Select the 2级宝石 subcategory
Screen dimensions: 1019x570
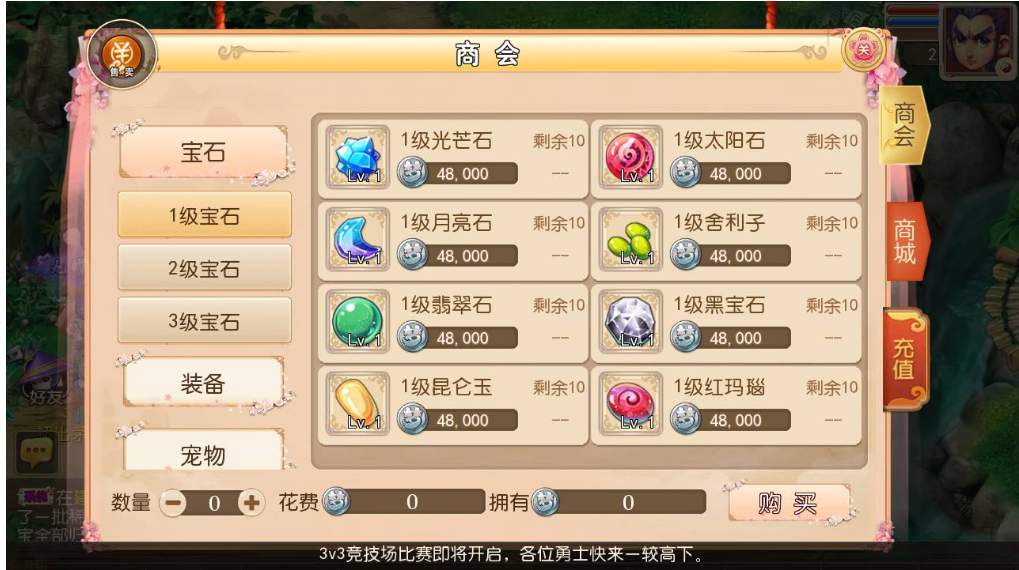click(x=204, y=268)
